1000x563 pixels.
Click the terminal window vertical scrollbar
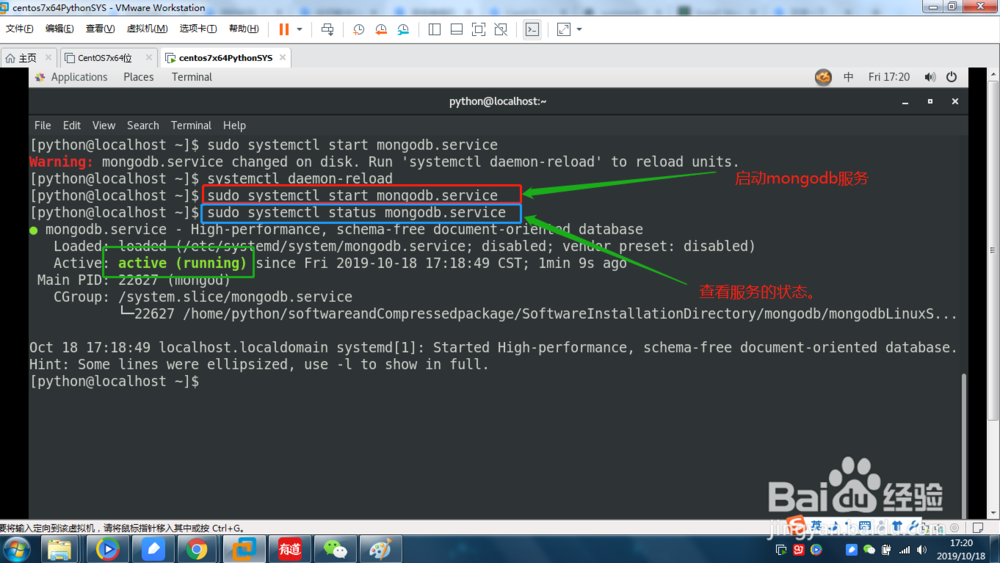964,445
